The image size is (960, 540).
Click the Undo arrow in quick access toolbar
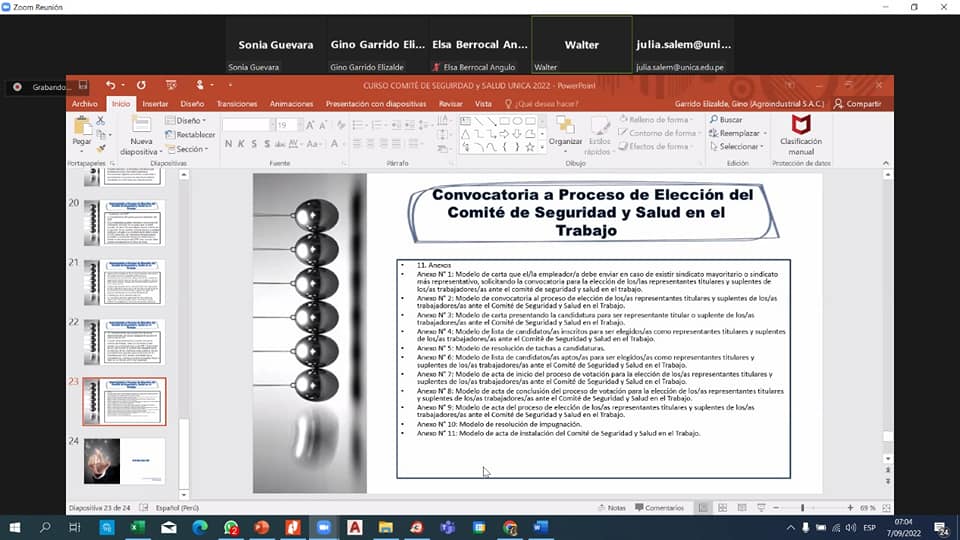click(110, 86)
